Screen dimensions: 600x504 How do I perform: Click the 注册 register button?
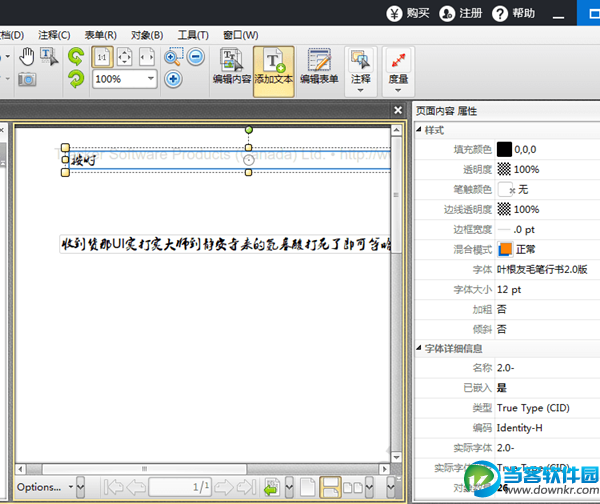(461, 13)
